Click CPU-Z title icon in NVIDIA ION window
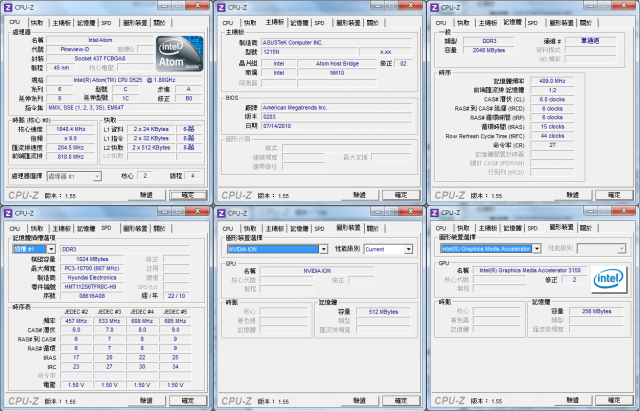Viewport: 640px width, 411px height. coord(221,213)
